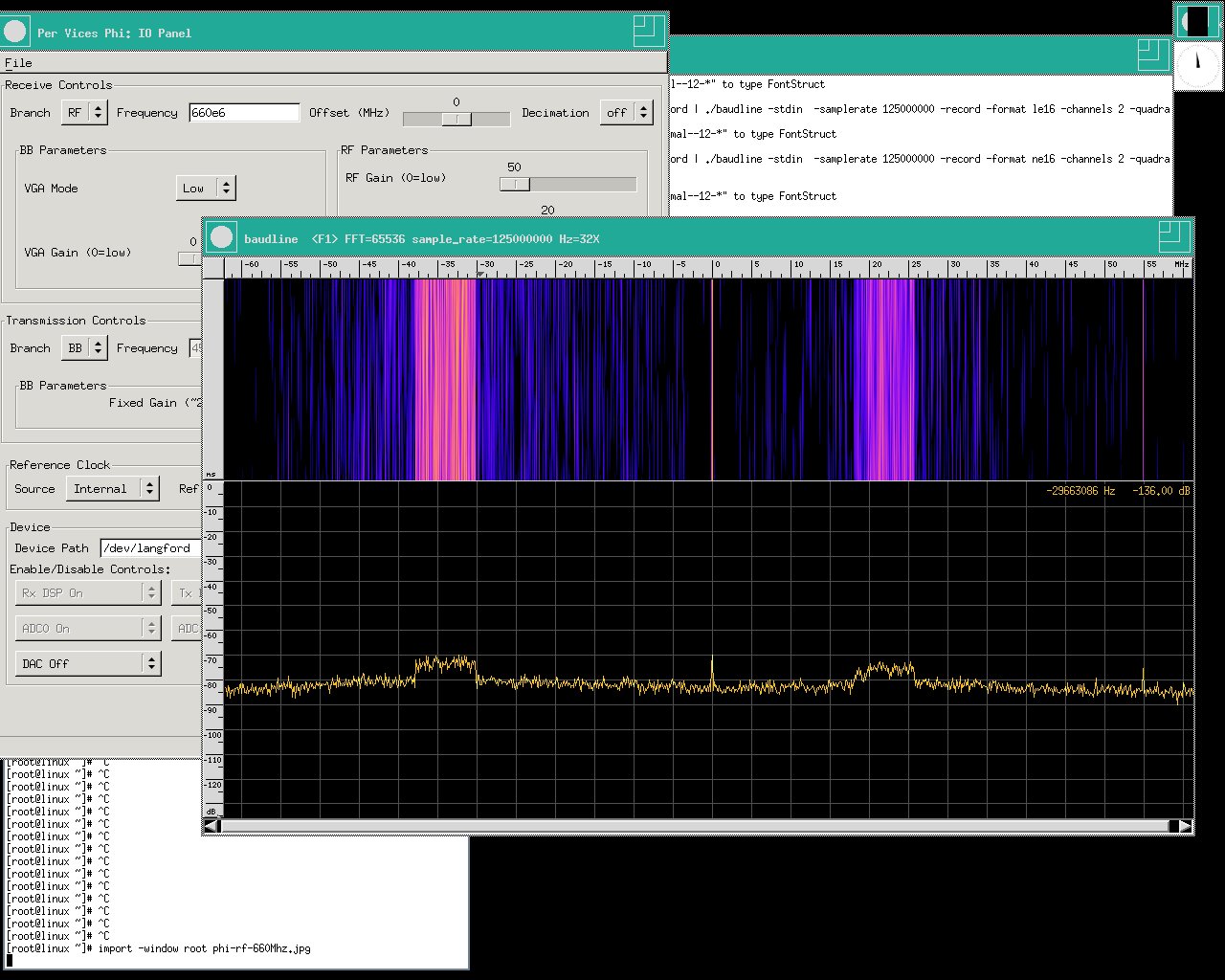1225x980 pixels.
Task: Click the baudline application icon in its title bar
Action: (x=221, y=237)
